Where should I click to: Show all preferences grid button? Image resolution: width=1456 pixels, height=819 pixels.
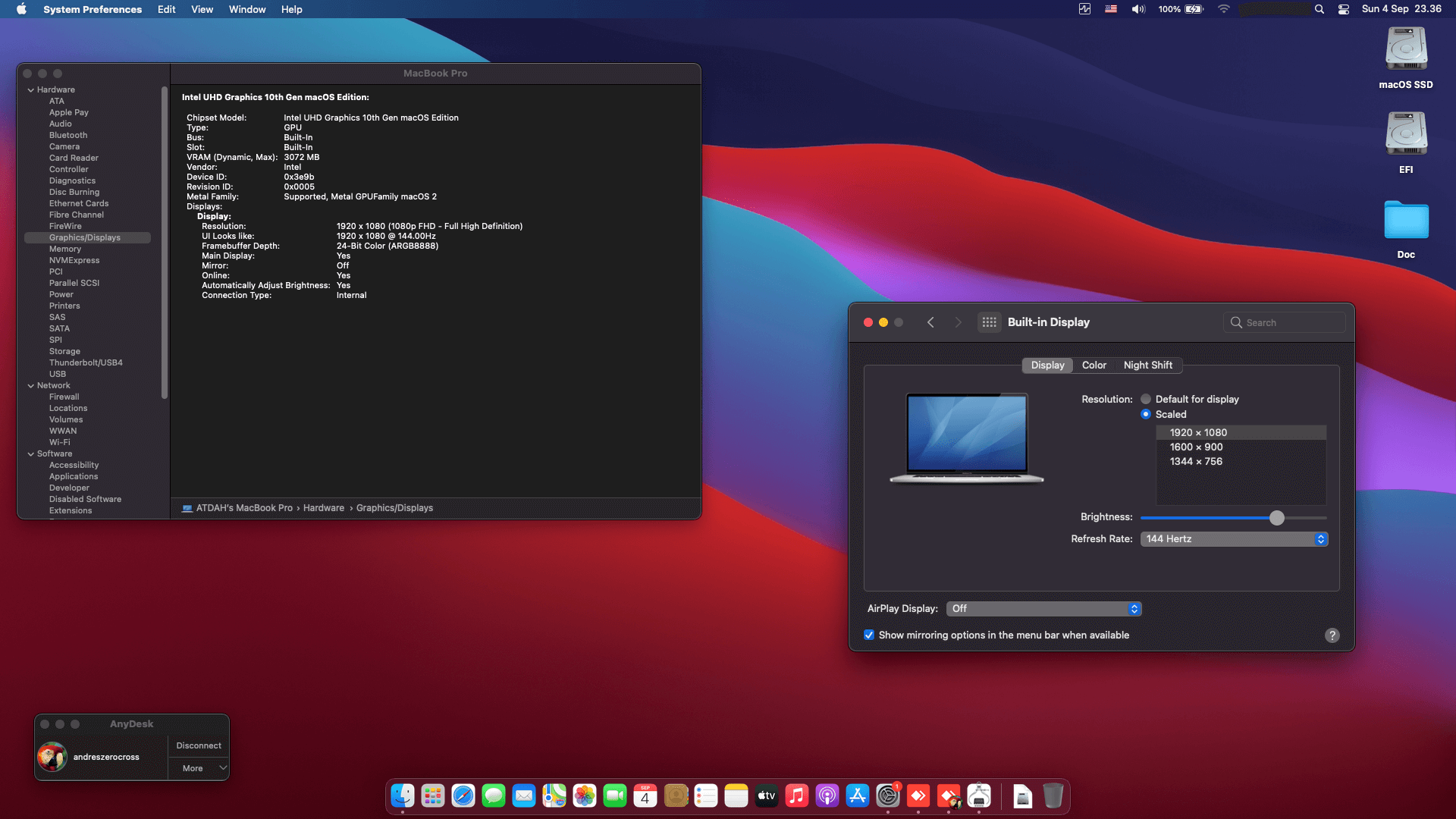click(x=990, y=322)
